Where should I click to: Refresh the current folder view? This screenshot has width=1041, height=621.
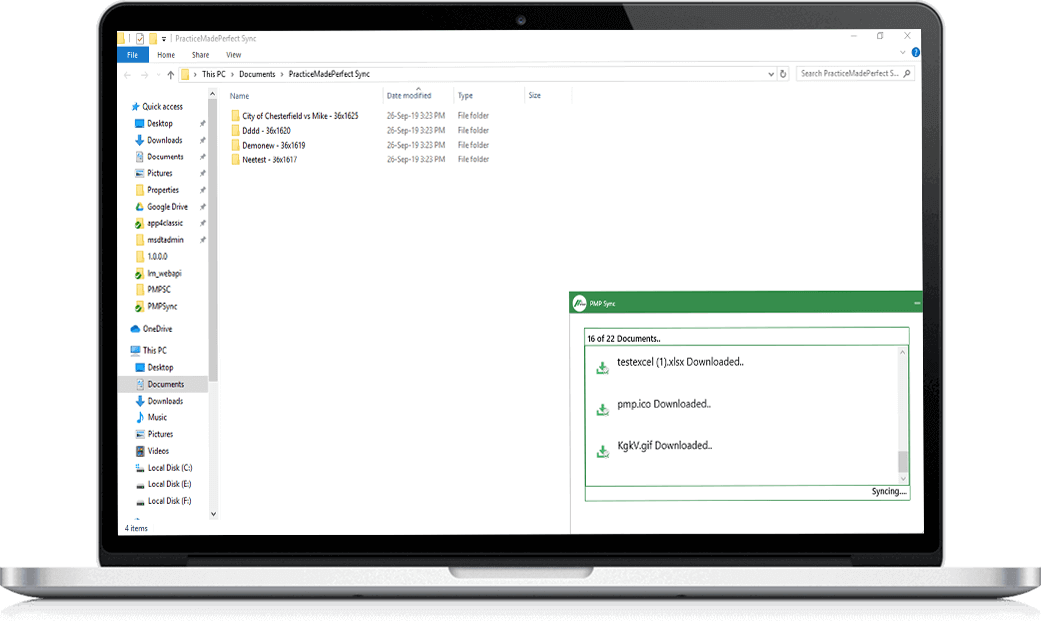[x=783, y=74]
